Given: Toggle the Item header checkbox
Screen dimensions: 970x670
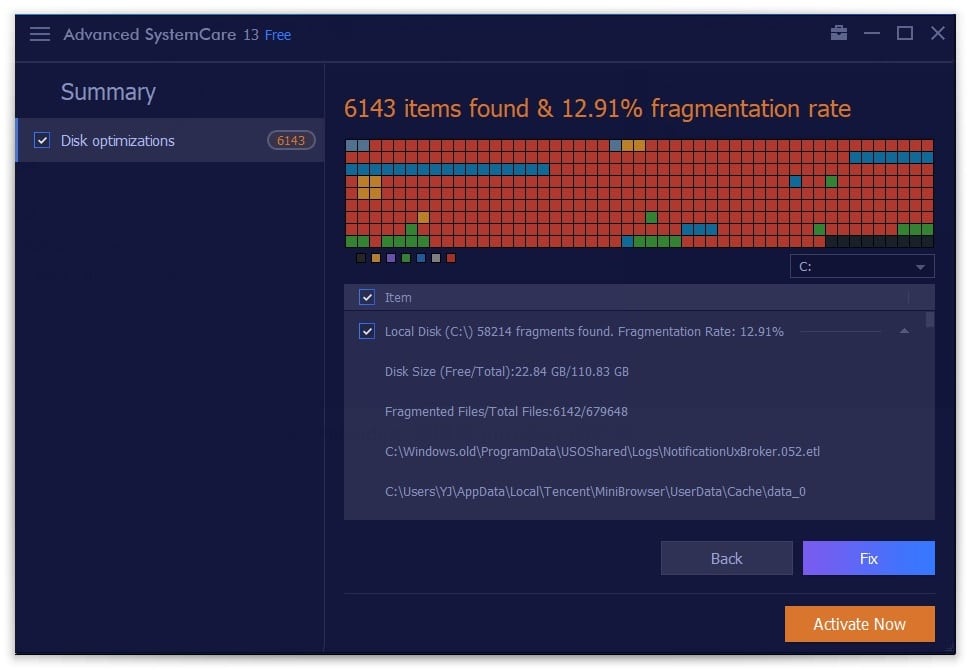Looking at the screenshot, I should (x=367, y=297).
